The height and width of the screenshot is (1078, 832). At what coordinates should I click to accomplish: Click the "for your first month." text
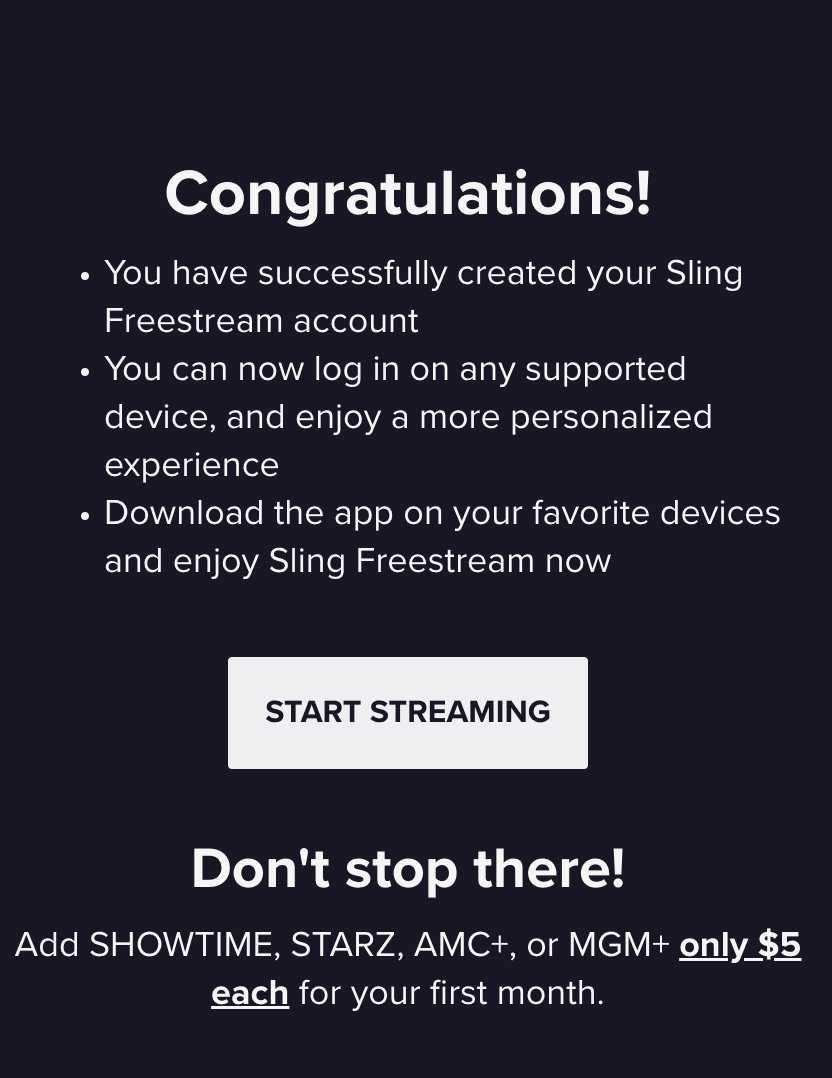click(x=451, y=993)
